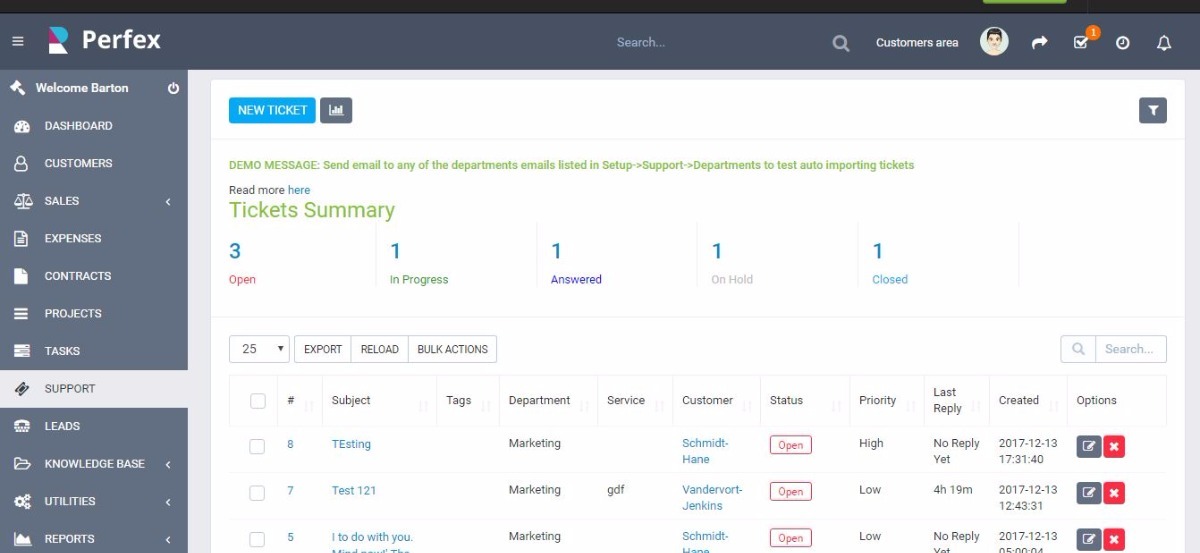This screenshot has height=553, width=1200.
Task: Click the Leads icon in sidebar
Action: coord(21,426)
